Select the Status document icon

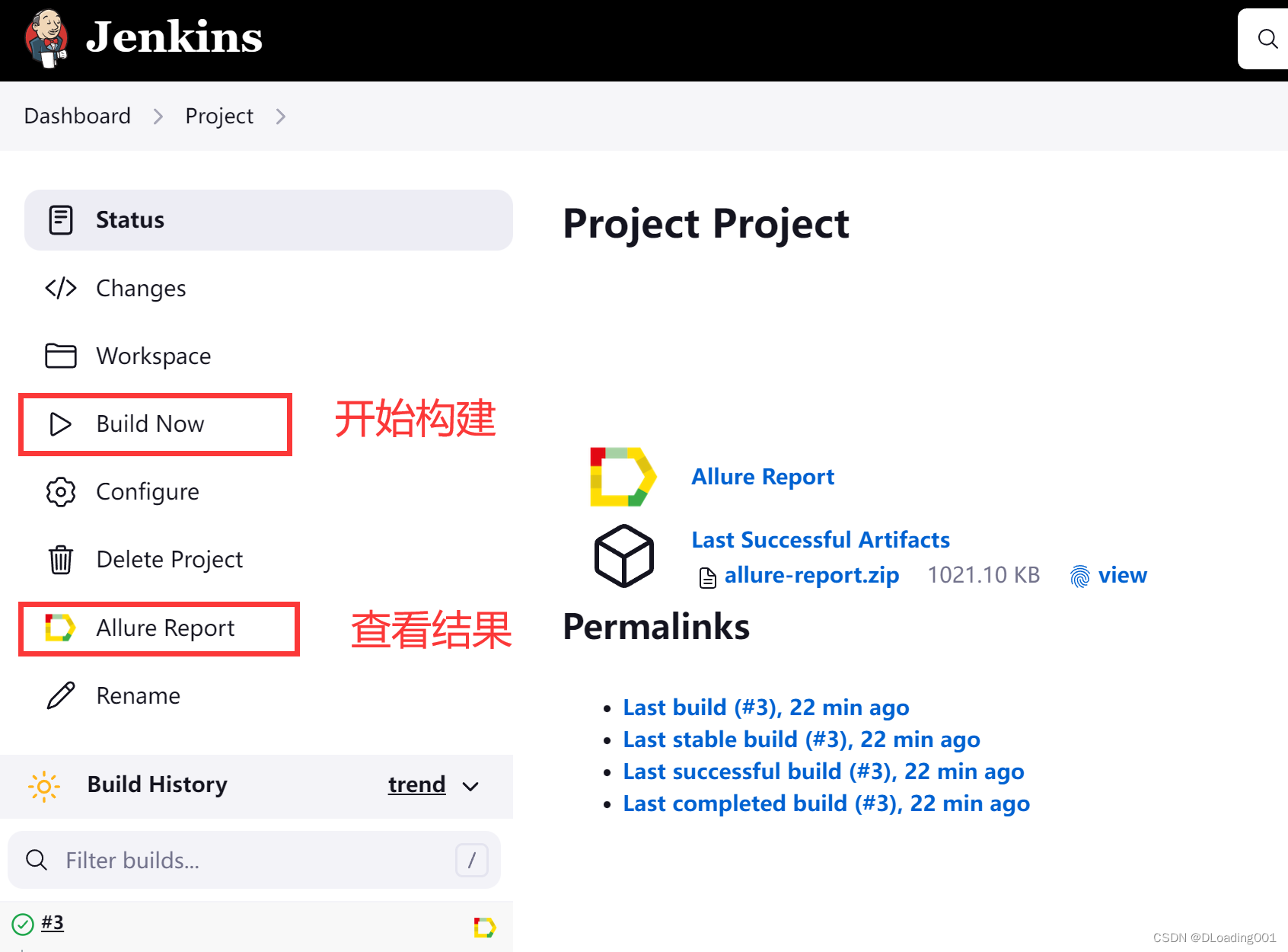click(x=61, y=219)
